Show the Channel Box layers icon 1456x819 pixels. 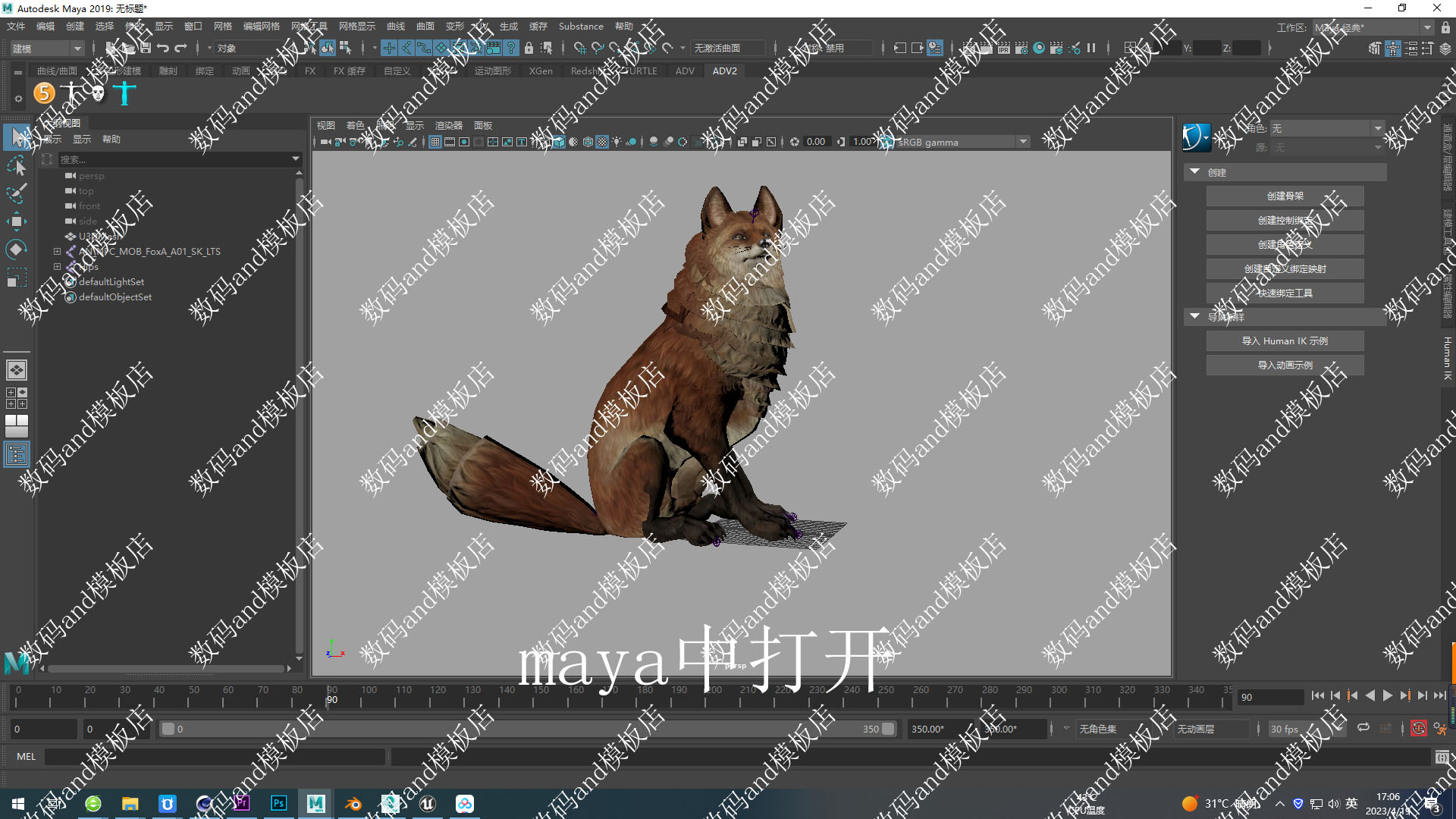(x=1445, y=49)
